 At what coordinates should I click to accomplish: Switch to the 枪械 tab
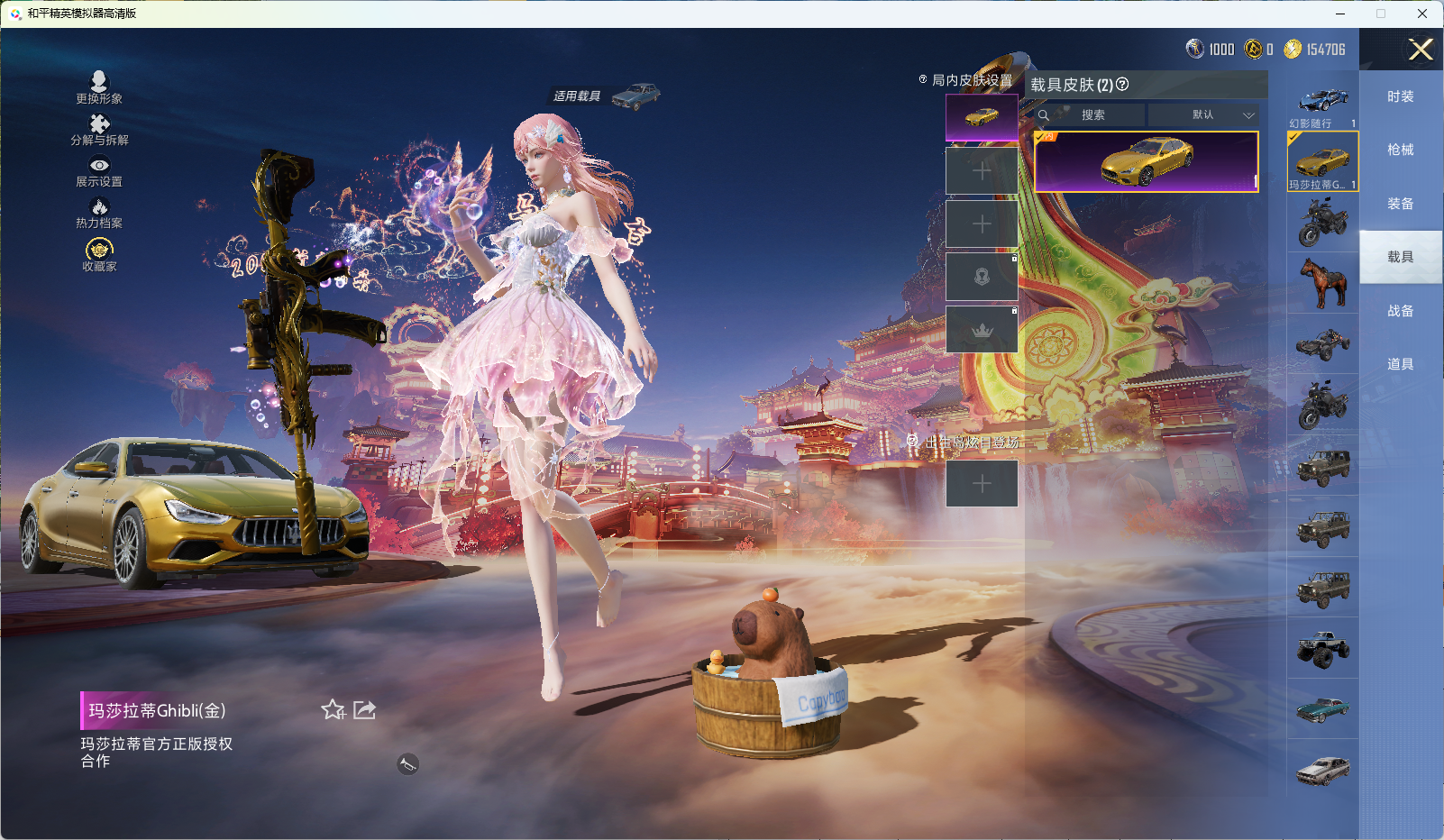[x=1400, y=150]
